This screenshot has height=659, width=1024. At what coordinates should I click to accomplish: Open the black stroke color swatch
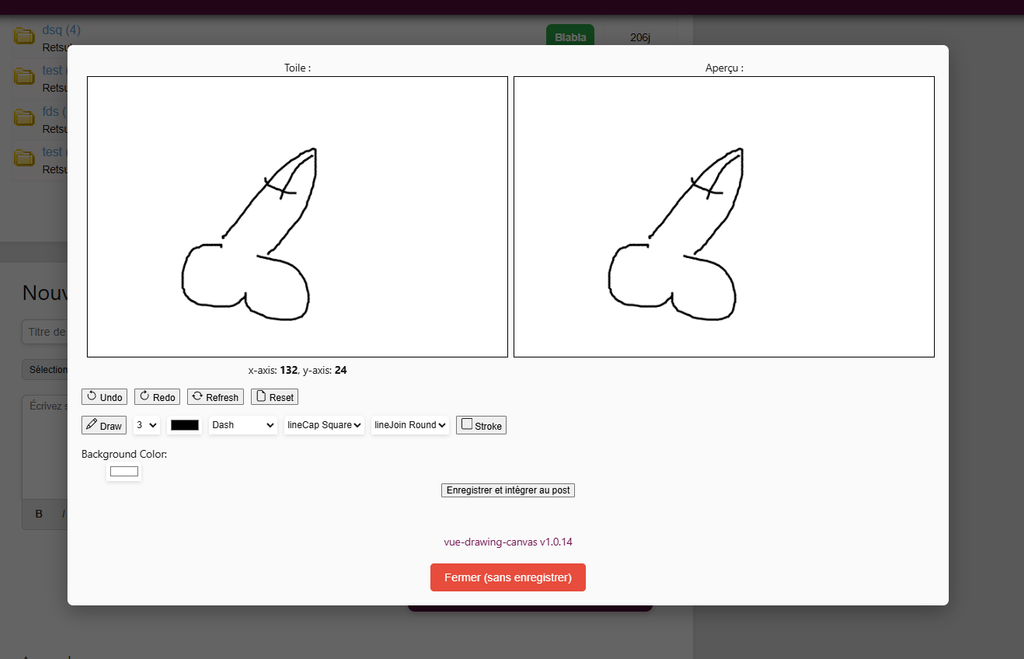point(185,425)
